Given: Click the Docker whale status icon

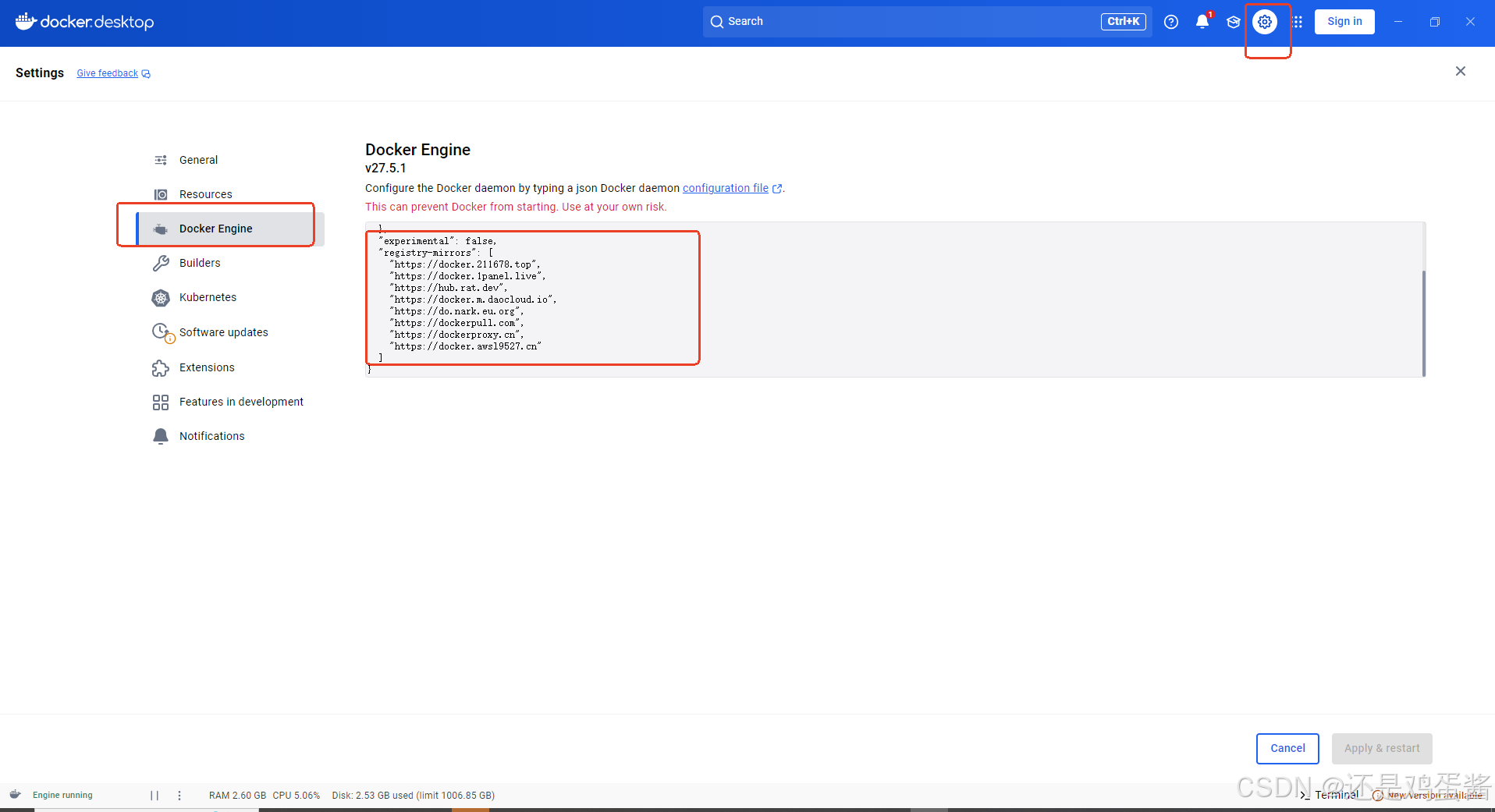Looking at the screenshot, I should 16,795.
